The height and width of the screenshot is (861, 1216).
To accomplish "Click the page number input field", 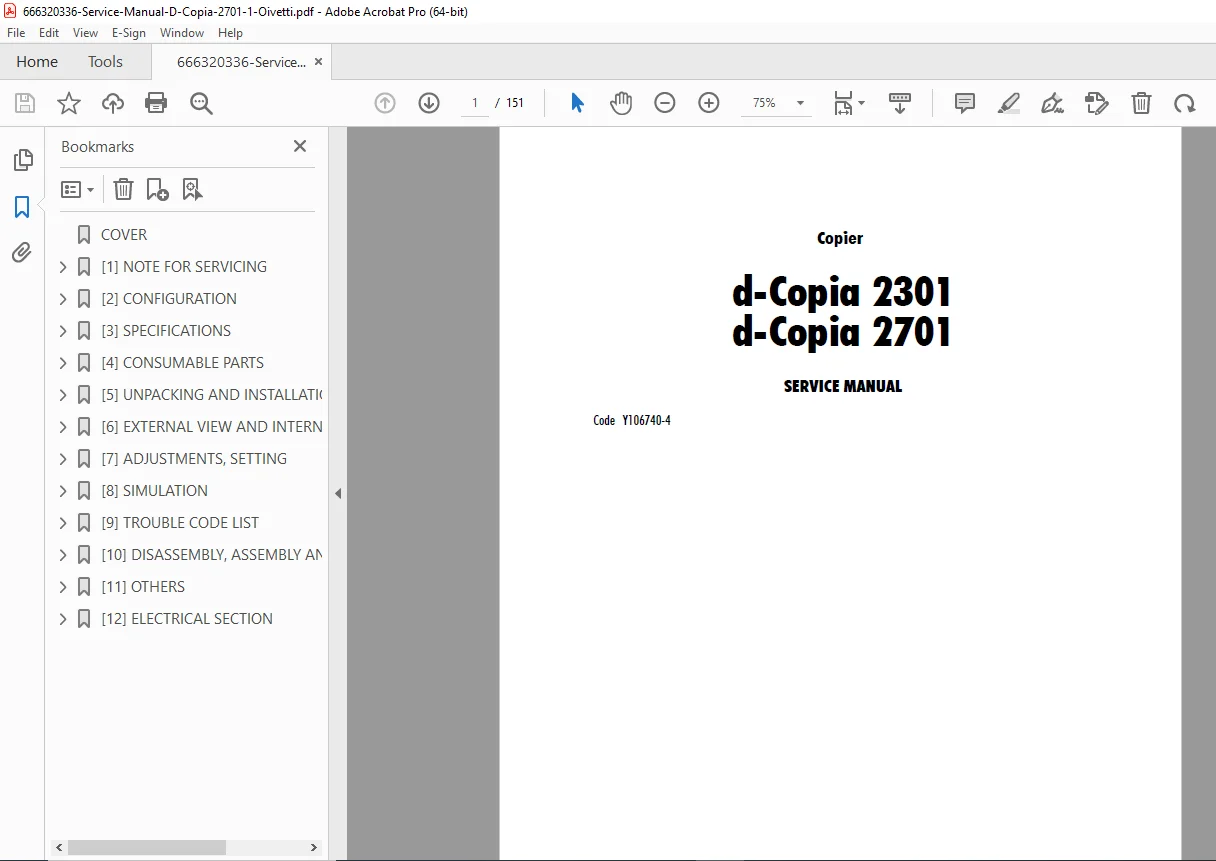I will click(x=475, y=103).
